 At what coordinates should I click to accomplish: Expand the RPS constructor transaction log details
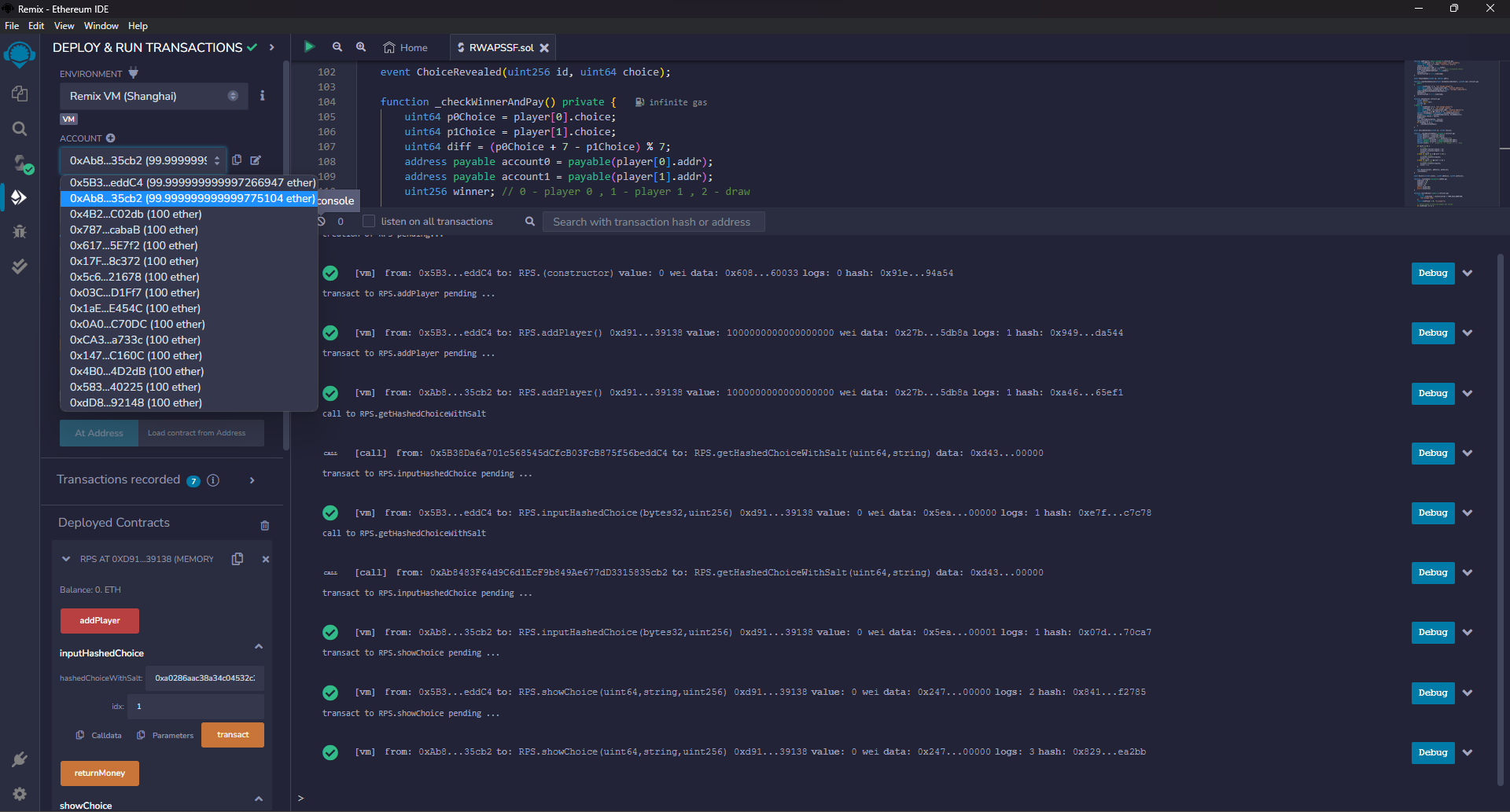pos(1468,274)
